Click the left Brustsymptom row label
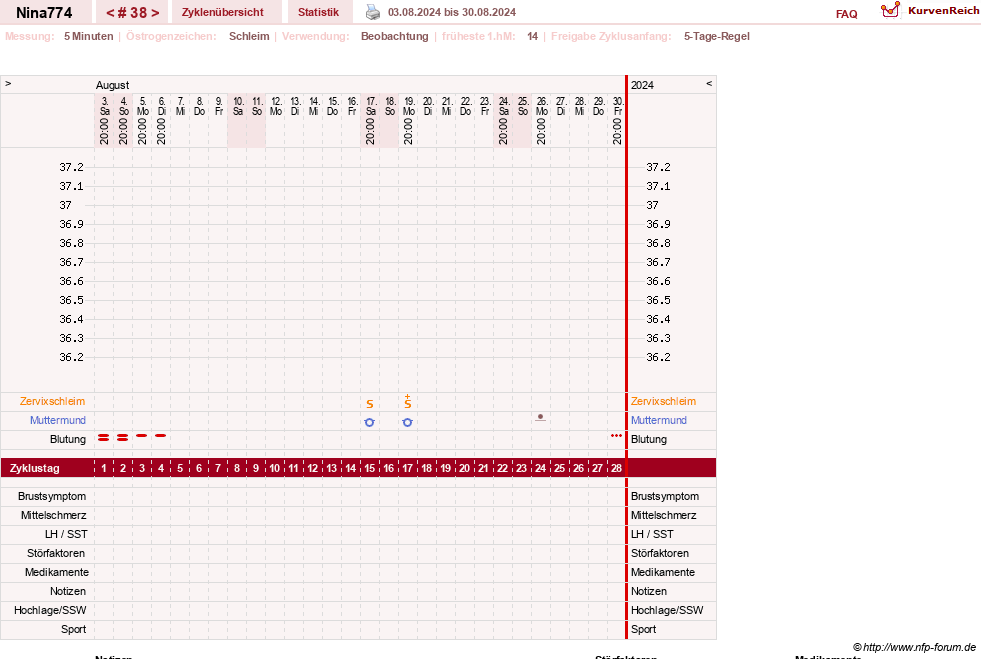Viewport: 981px width, 659px height. click(52, 496)
